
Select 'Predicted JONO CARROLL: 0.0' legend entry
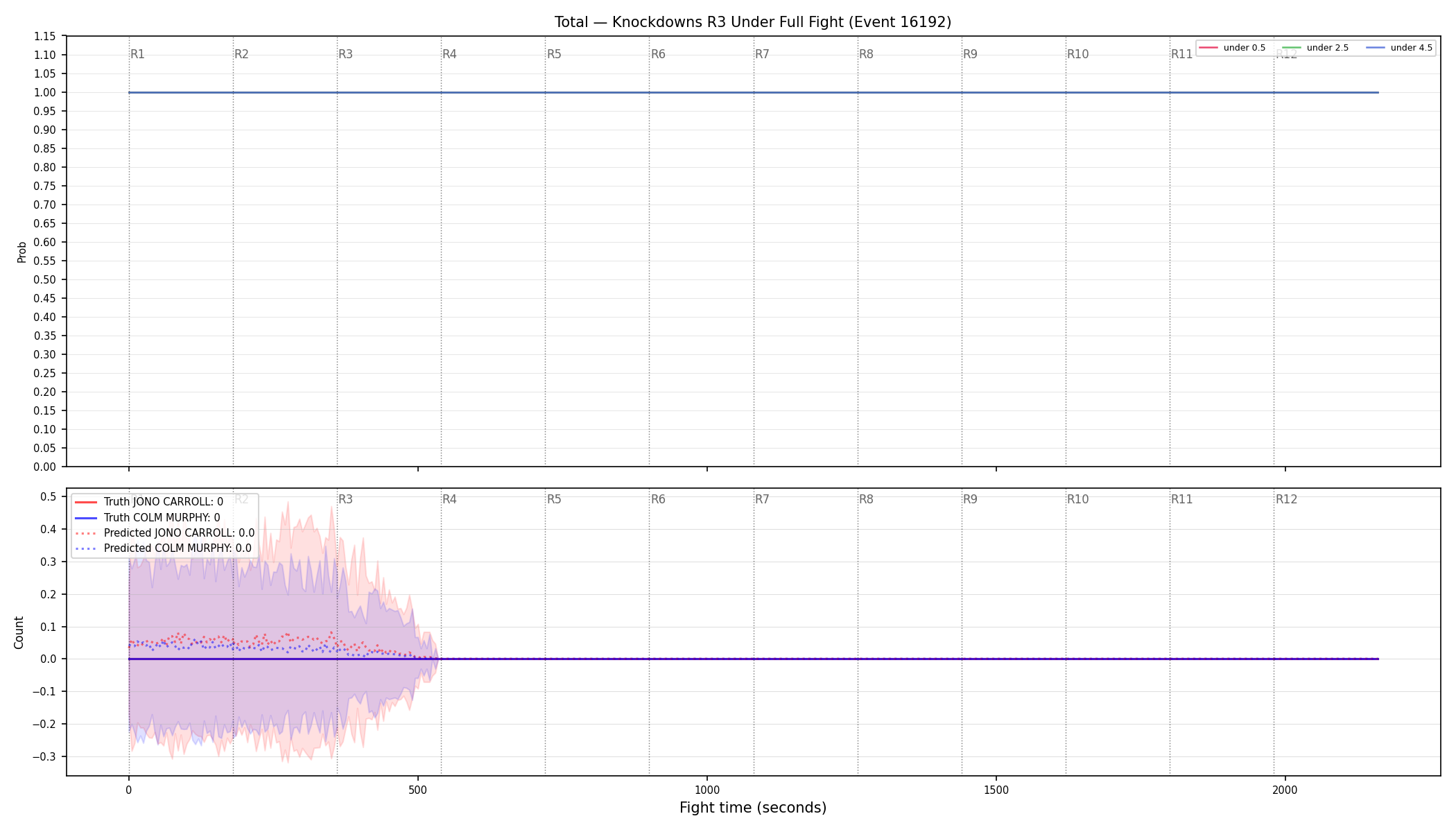[x=164, y=533]
